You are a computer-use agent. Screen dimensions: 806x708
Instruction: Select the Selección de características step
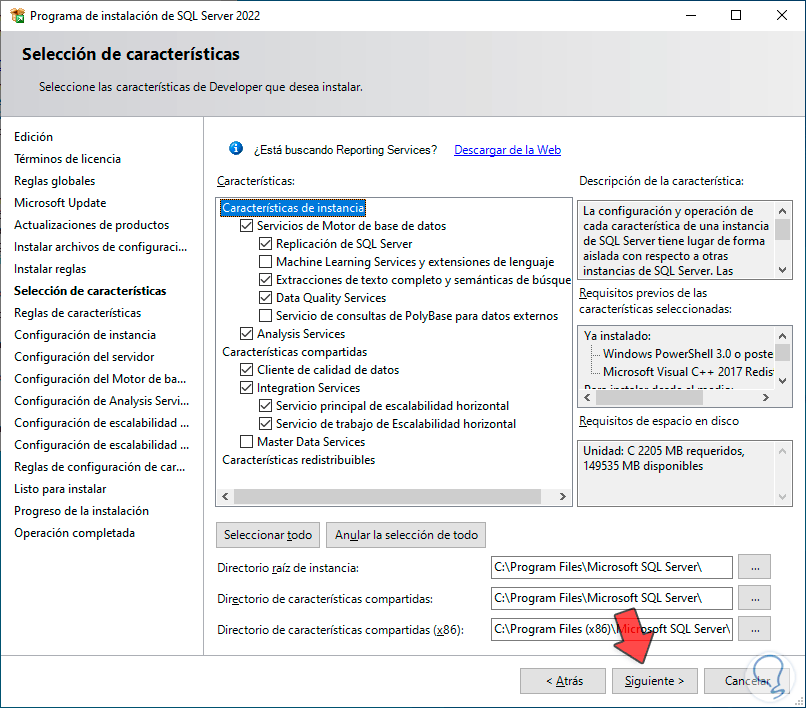point(90,291)
